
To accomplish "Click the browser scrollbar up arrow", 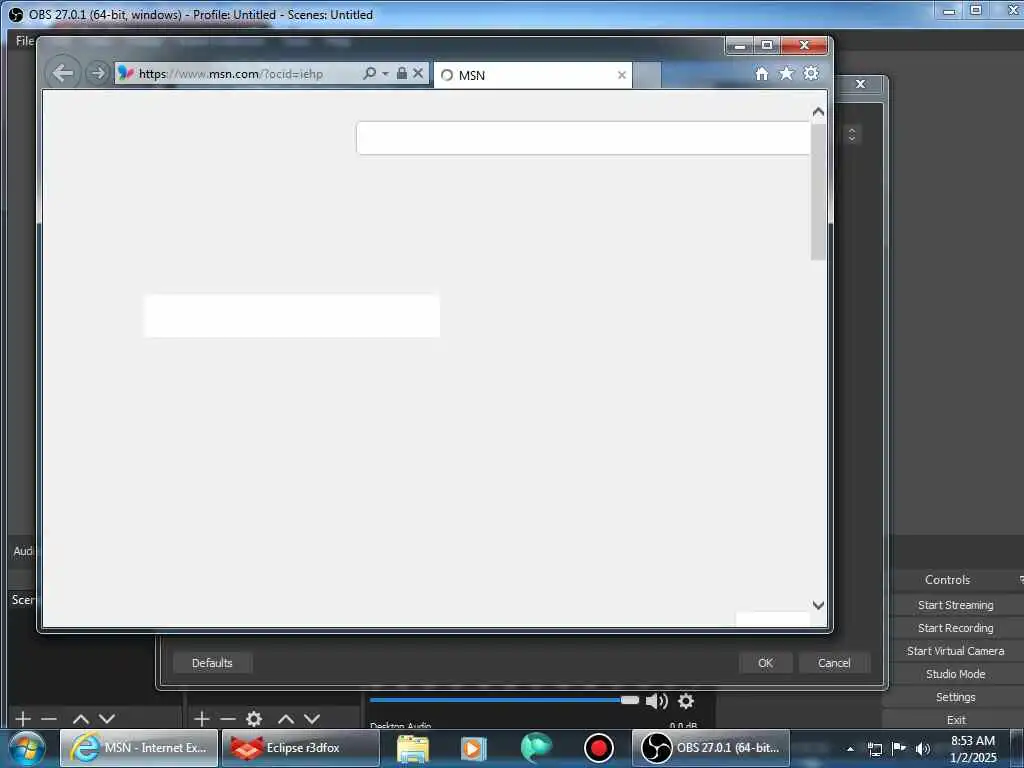I will [818, 112].
